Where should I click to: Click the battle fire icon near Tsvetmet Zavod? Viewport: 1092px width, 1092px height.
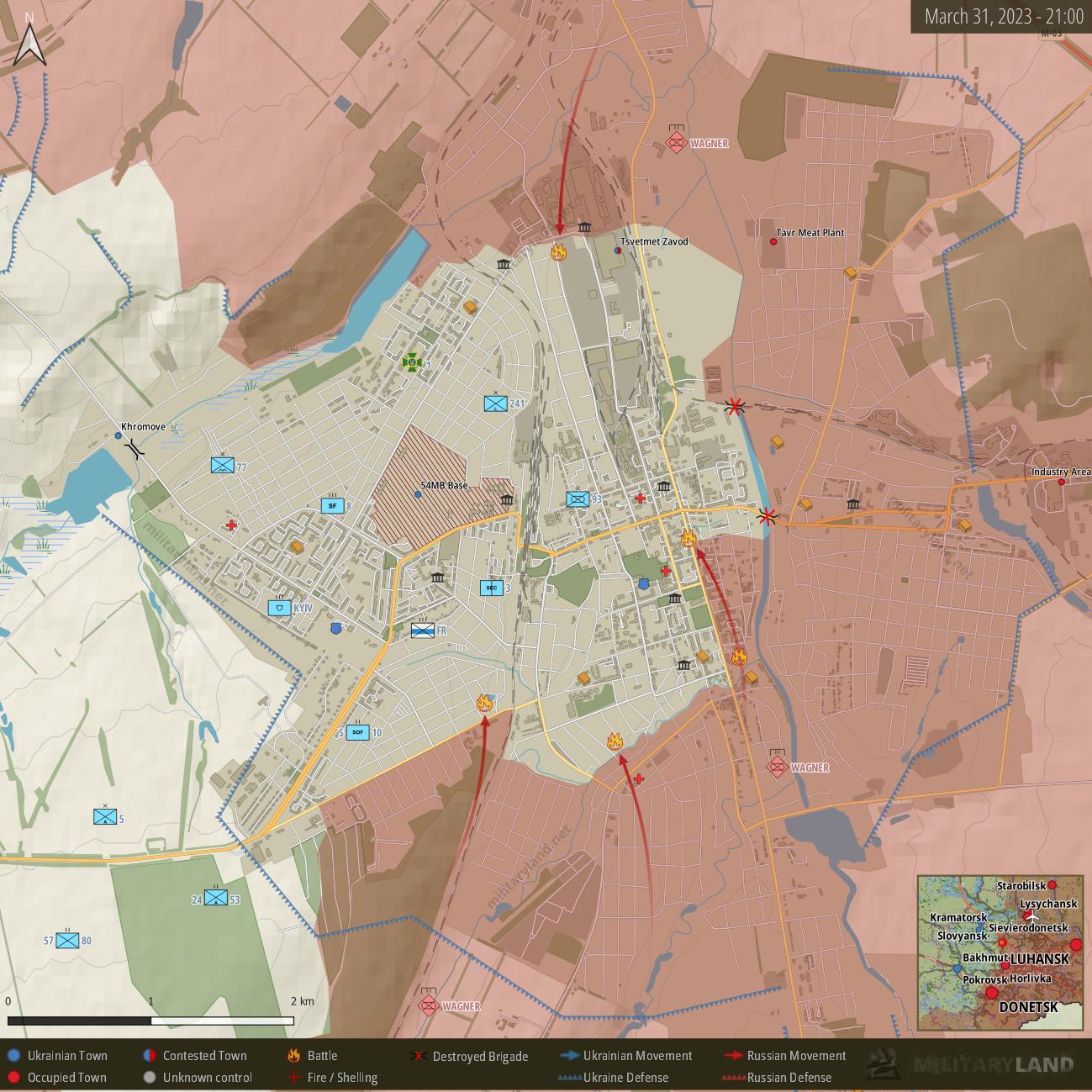(558, 251)
